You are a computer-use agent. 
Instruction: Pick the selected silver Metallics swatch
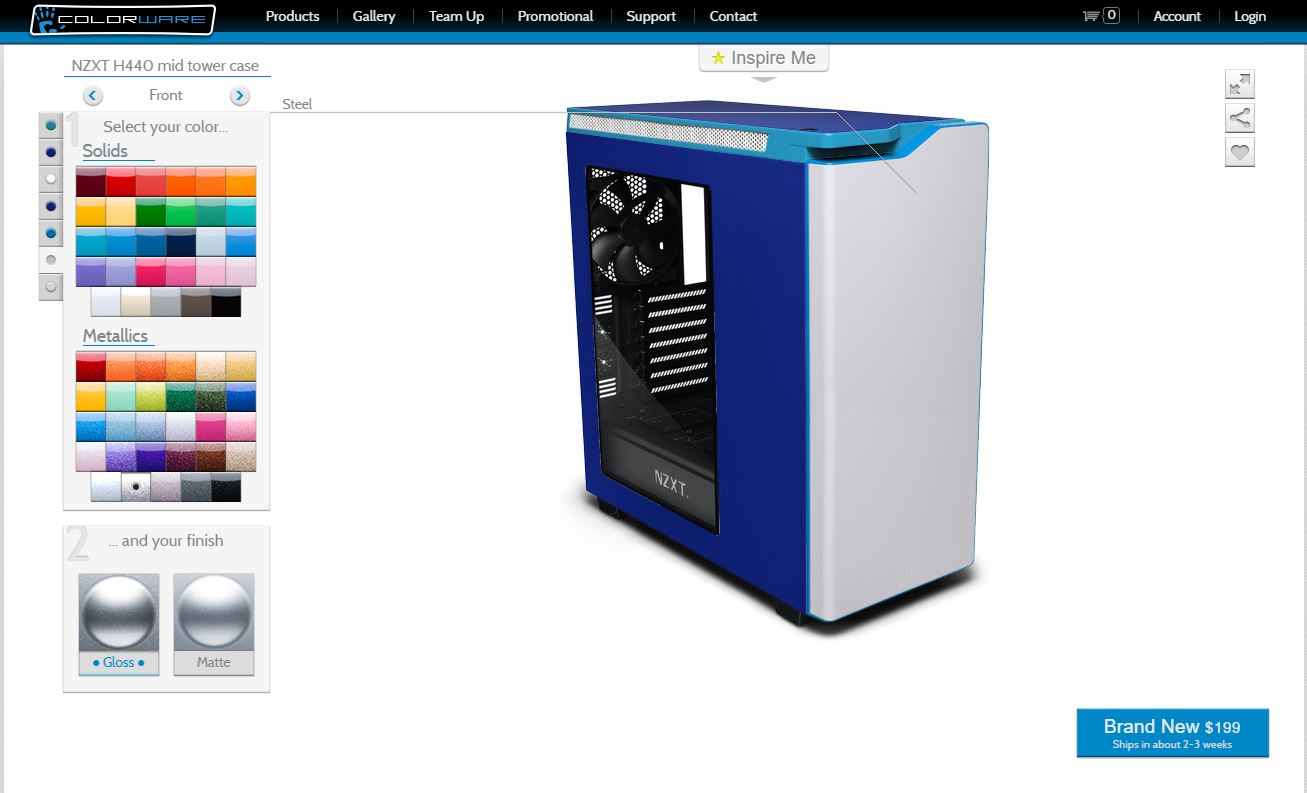[136, 487]
